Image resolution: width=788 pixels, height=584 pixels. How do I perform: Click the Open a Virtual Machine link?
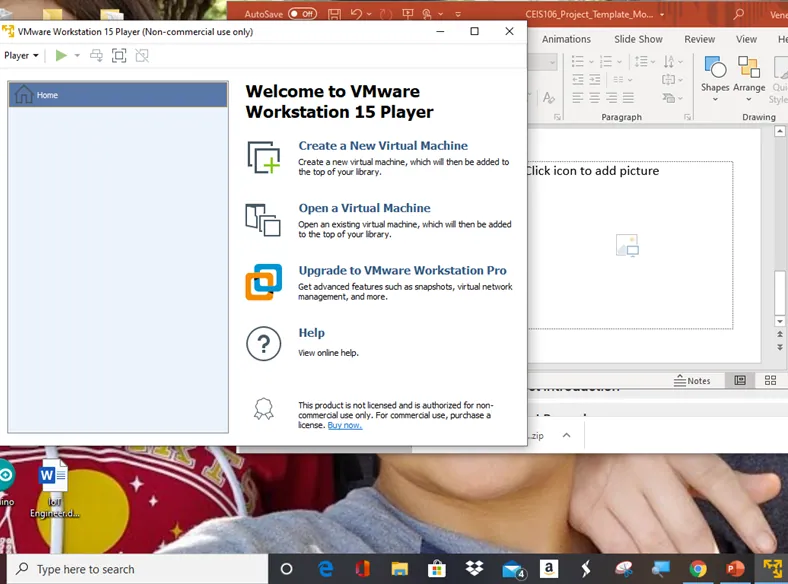(364, 208)
